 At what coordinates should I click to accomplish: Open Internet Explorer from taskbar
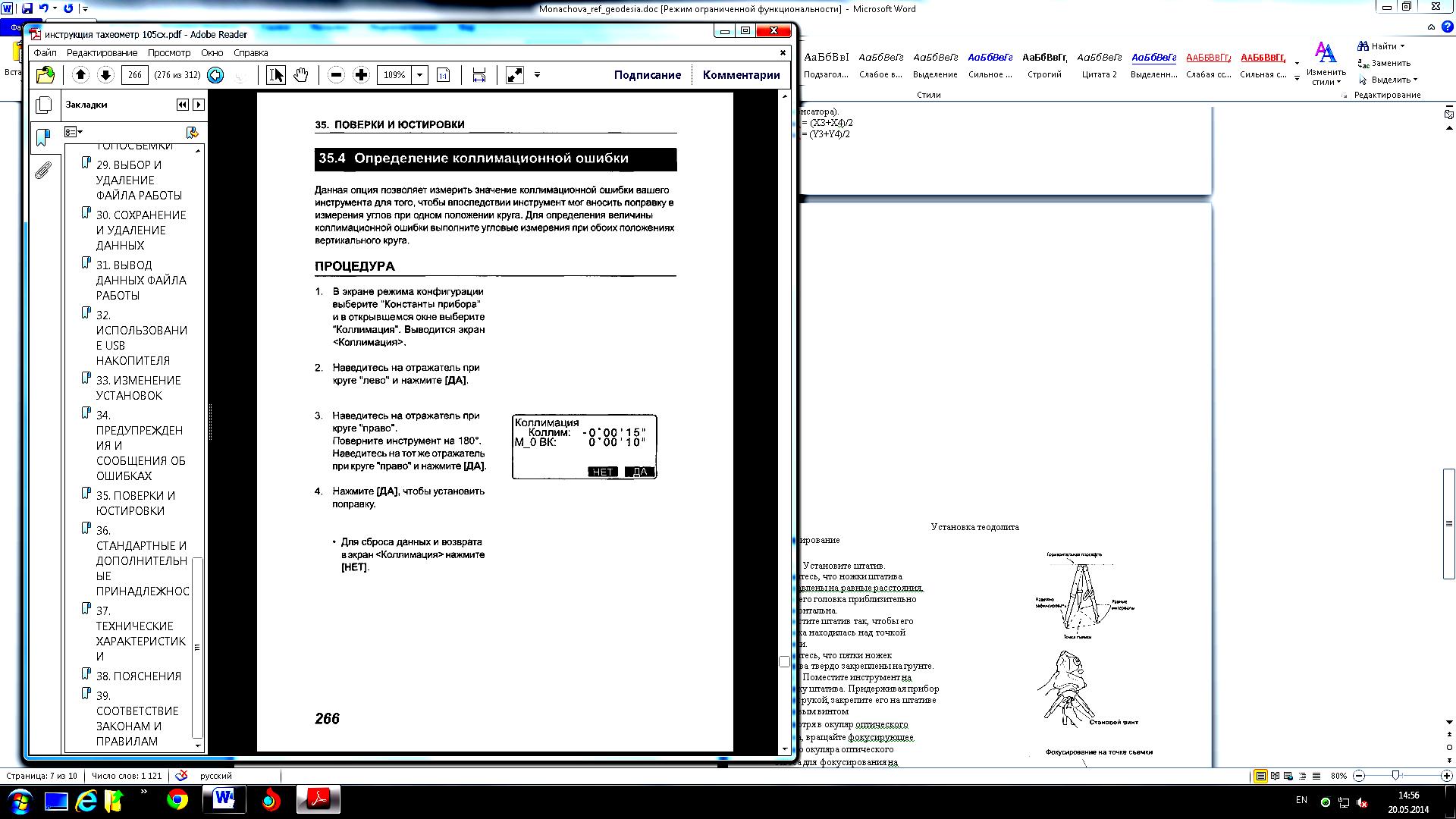[86, 800]
